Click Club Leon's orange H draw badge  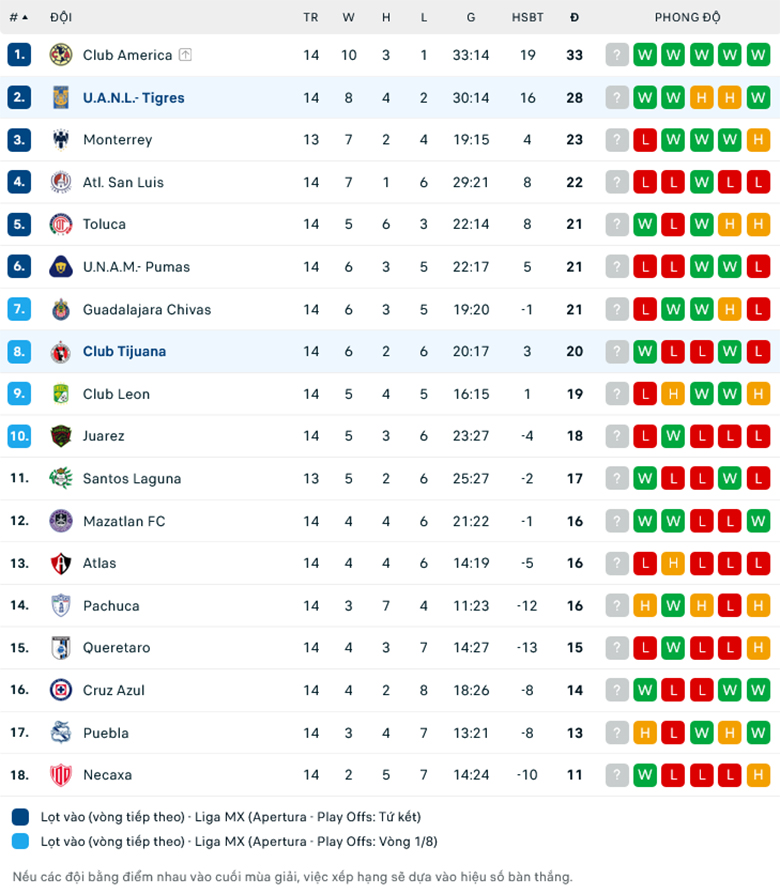pyautogui.click(x=673, y=394)
